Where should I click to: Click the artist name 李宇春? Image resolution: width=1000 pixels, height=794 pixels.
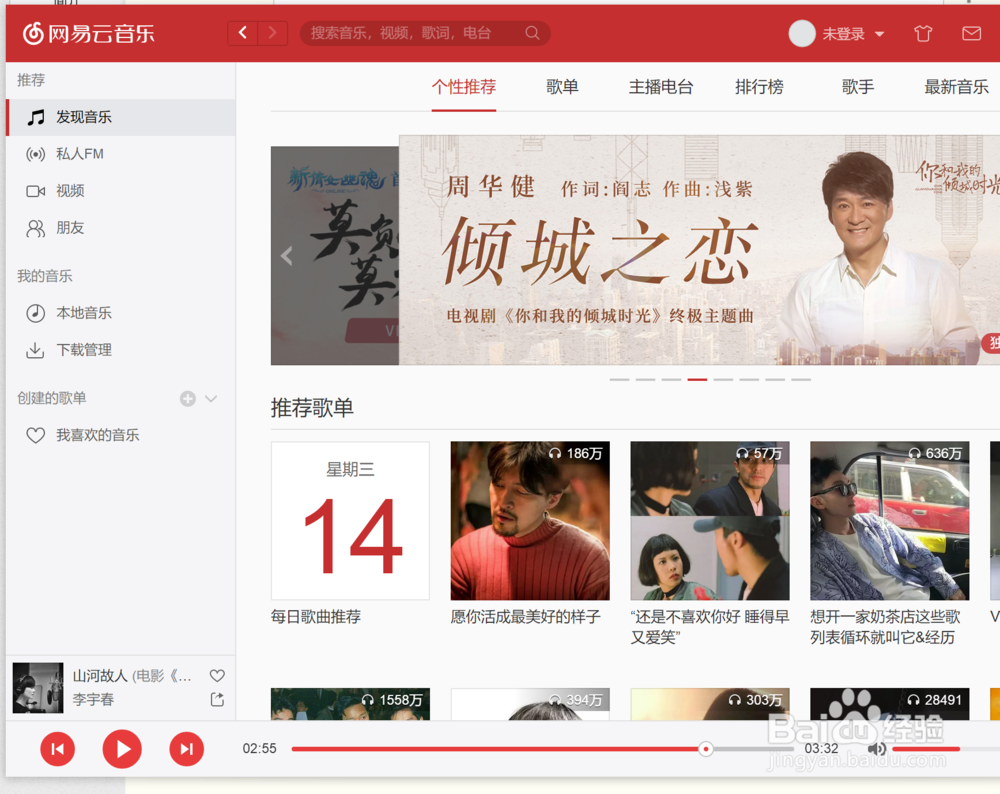tap(93, 700)
